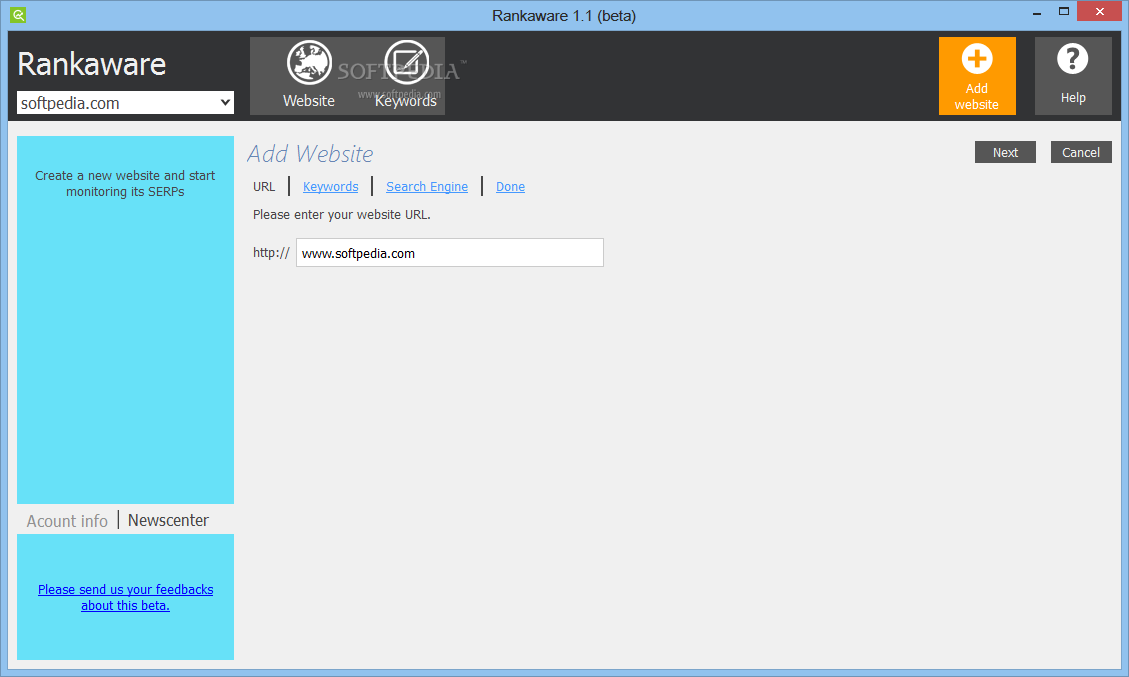
Task: Select the URL step tab
Action: click(x=264, y=187)
